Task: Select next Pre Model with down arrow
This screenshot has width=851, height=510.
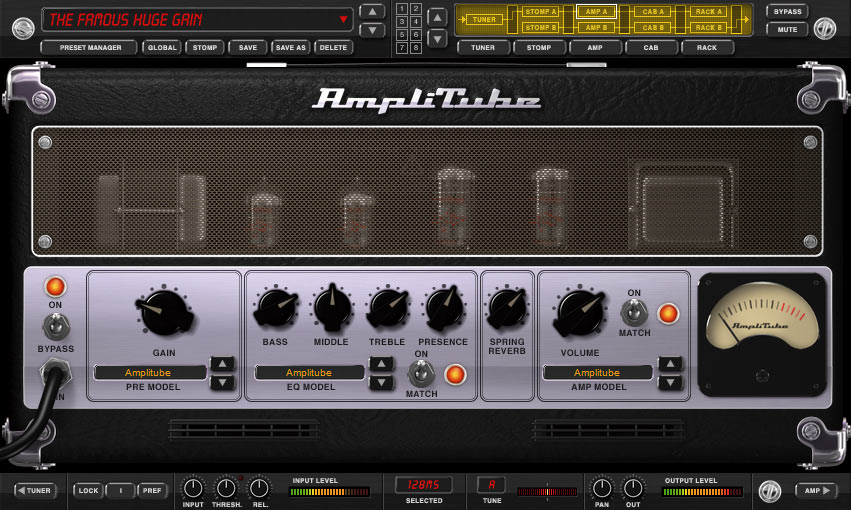Action: coord(223,382)
